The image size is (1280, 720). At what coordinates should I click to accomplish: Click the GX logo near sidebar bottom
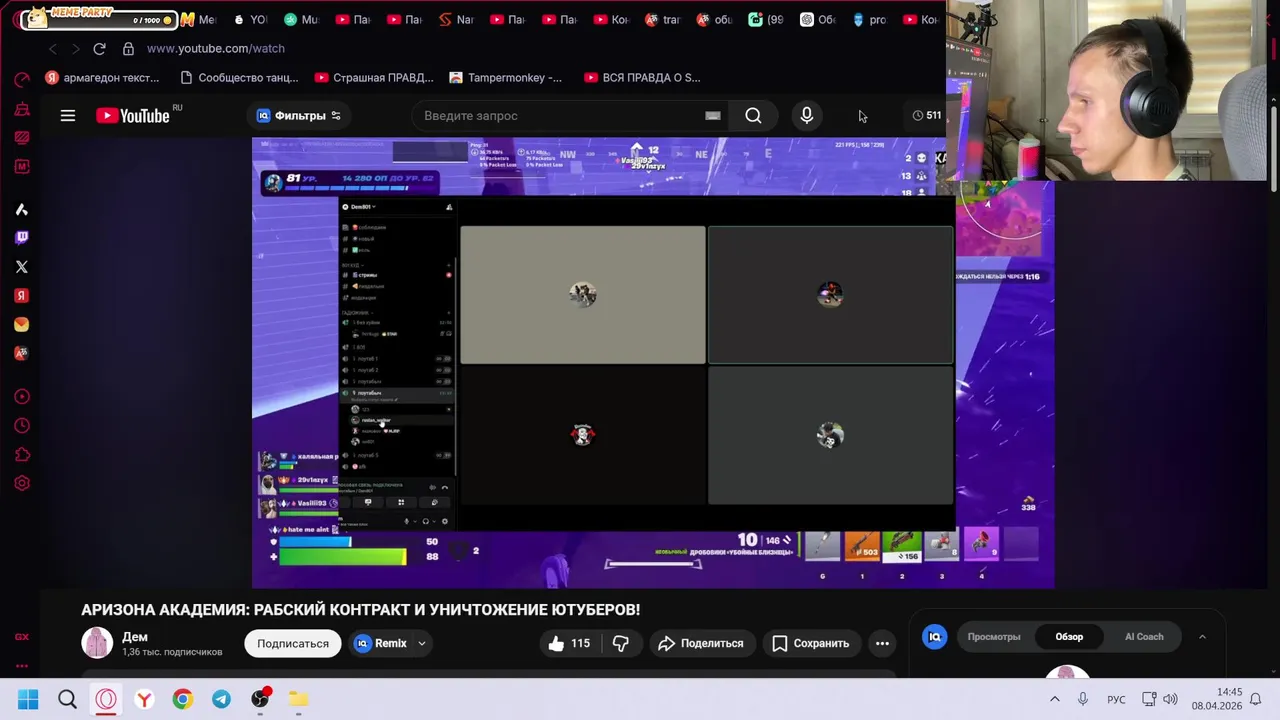coord(22,637)
